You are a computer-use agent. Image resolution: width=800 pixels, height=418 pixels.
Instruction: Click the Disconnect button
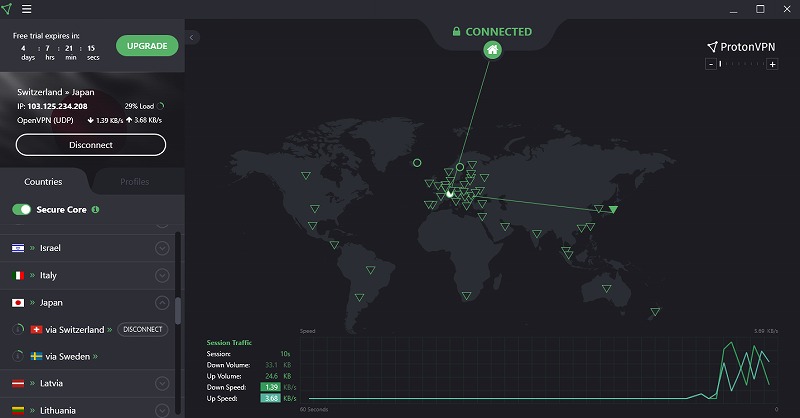click(x=91, y=145)
